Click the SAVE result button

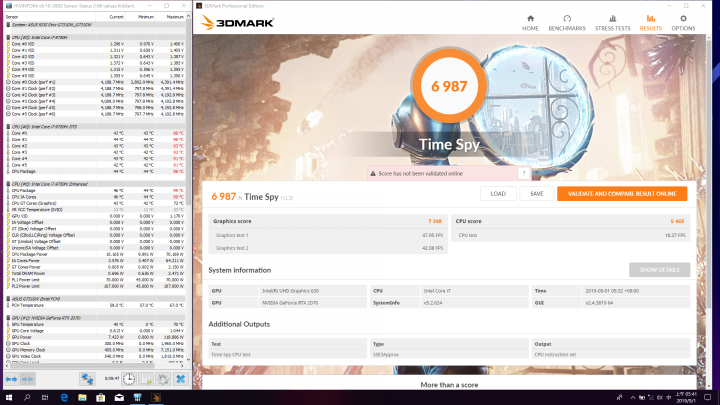[536, 194]
